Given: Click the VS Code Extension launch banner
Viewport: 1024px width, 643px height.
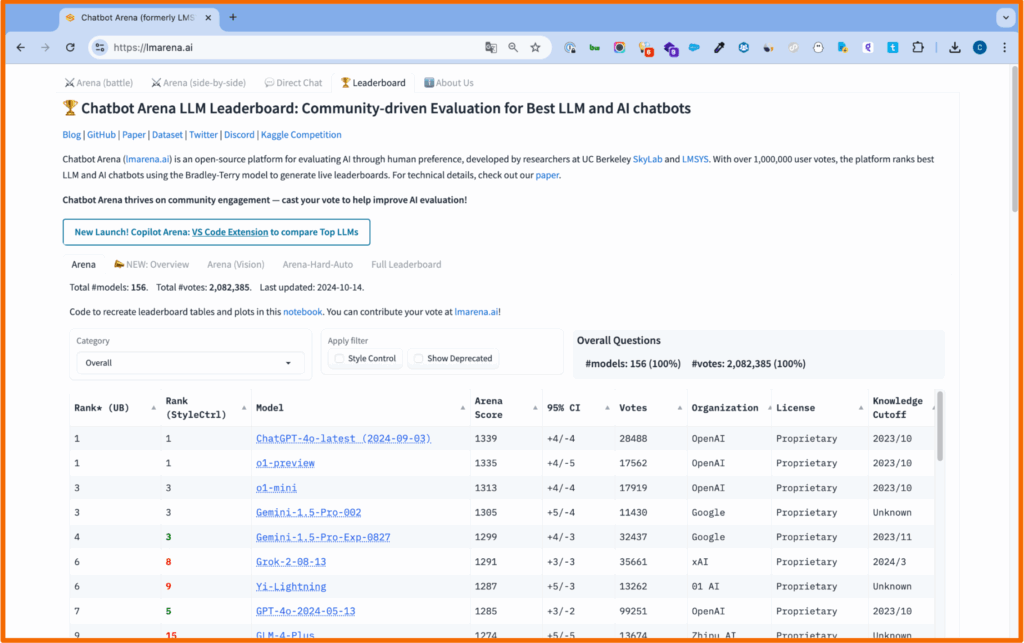Looking at the screenshot, I should [x=216, y=232].
